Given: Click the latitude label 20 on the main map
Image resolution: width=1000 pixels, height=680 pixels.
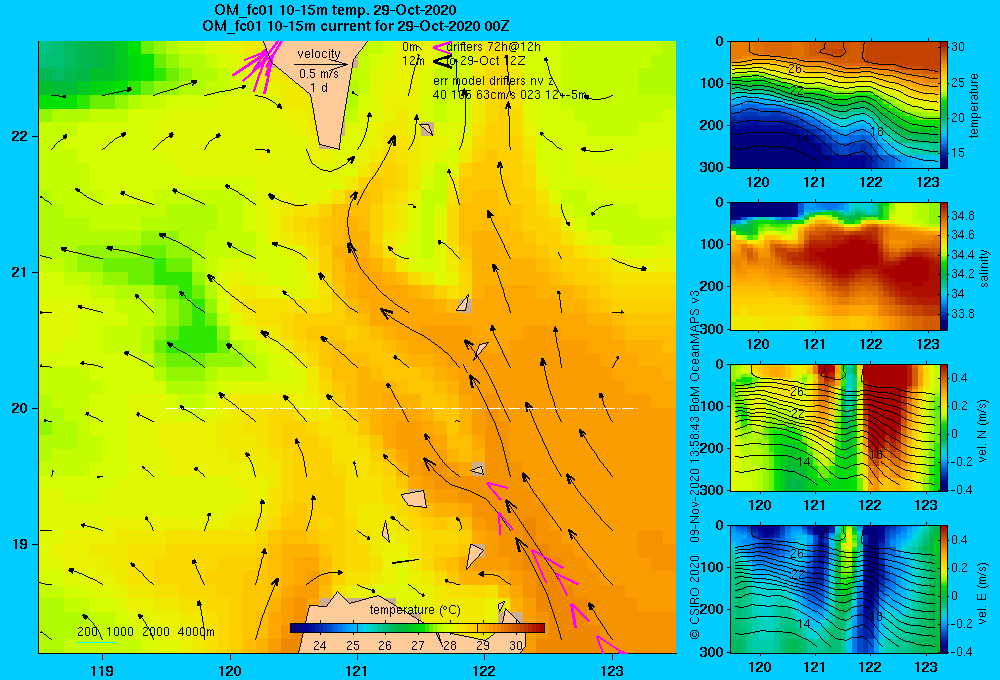Looking at the screenshot, I should pyautogui.click(x=19, y=408).
